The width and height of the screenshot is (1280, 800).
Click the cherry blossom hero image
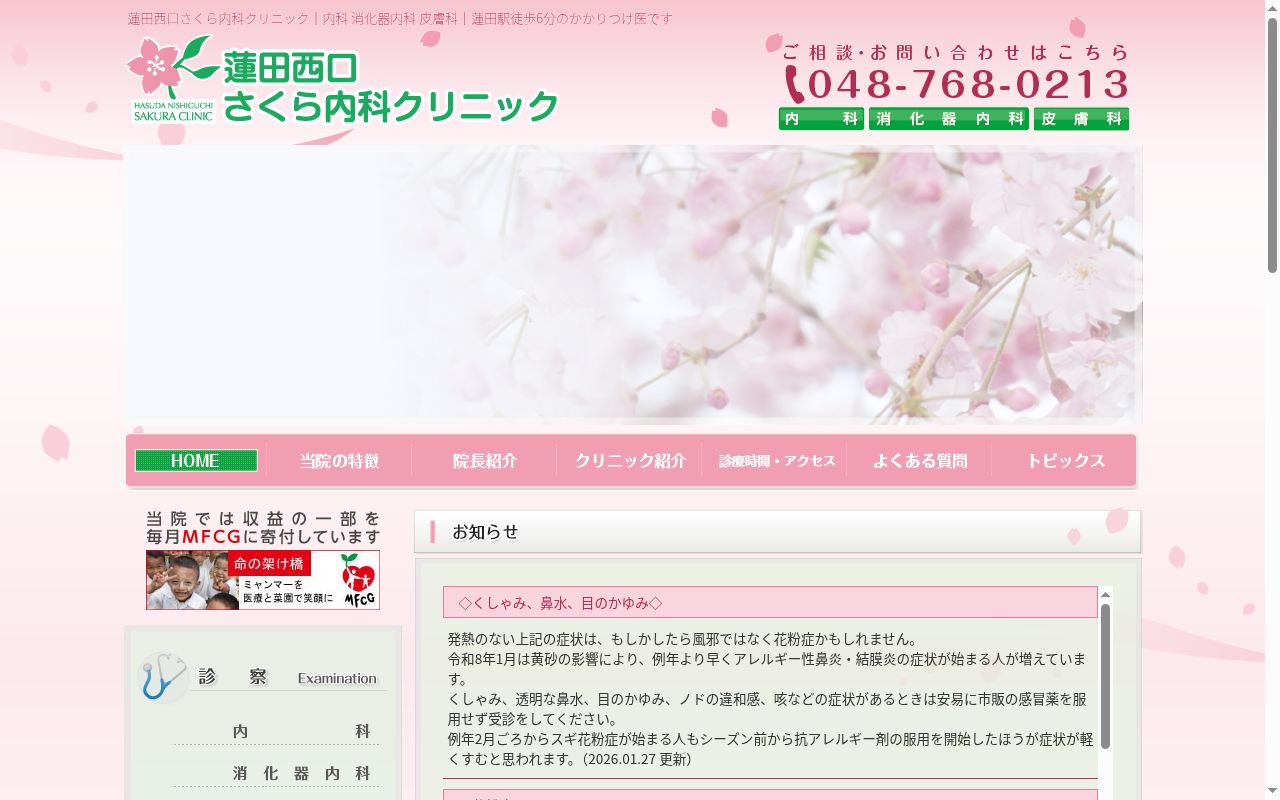tap(633, 284)
